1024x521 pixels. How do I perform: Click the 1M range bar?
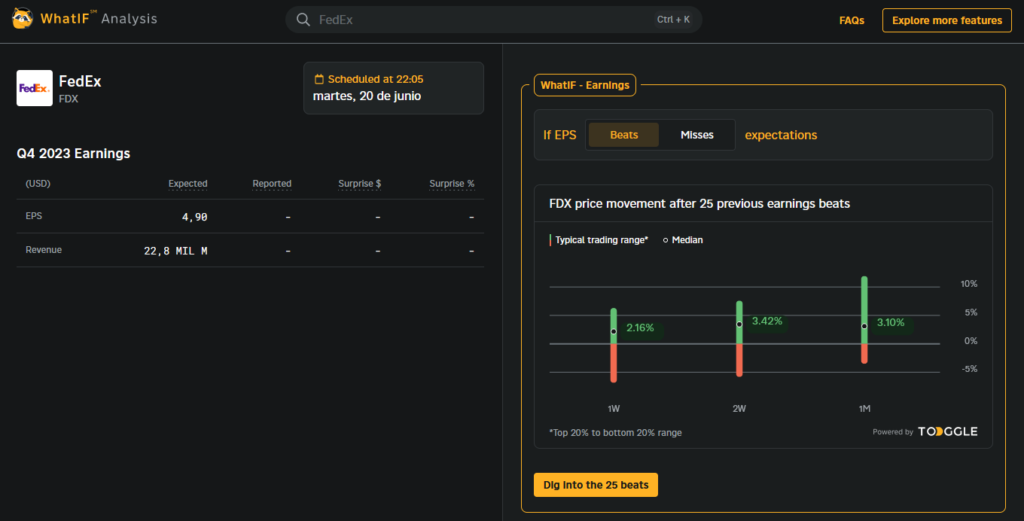[x=864, y=320]
